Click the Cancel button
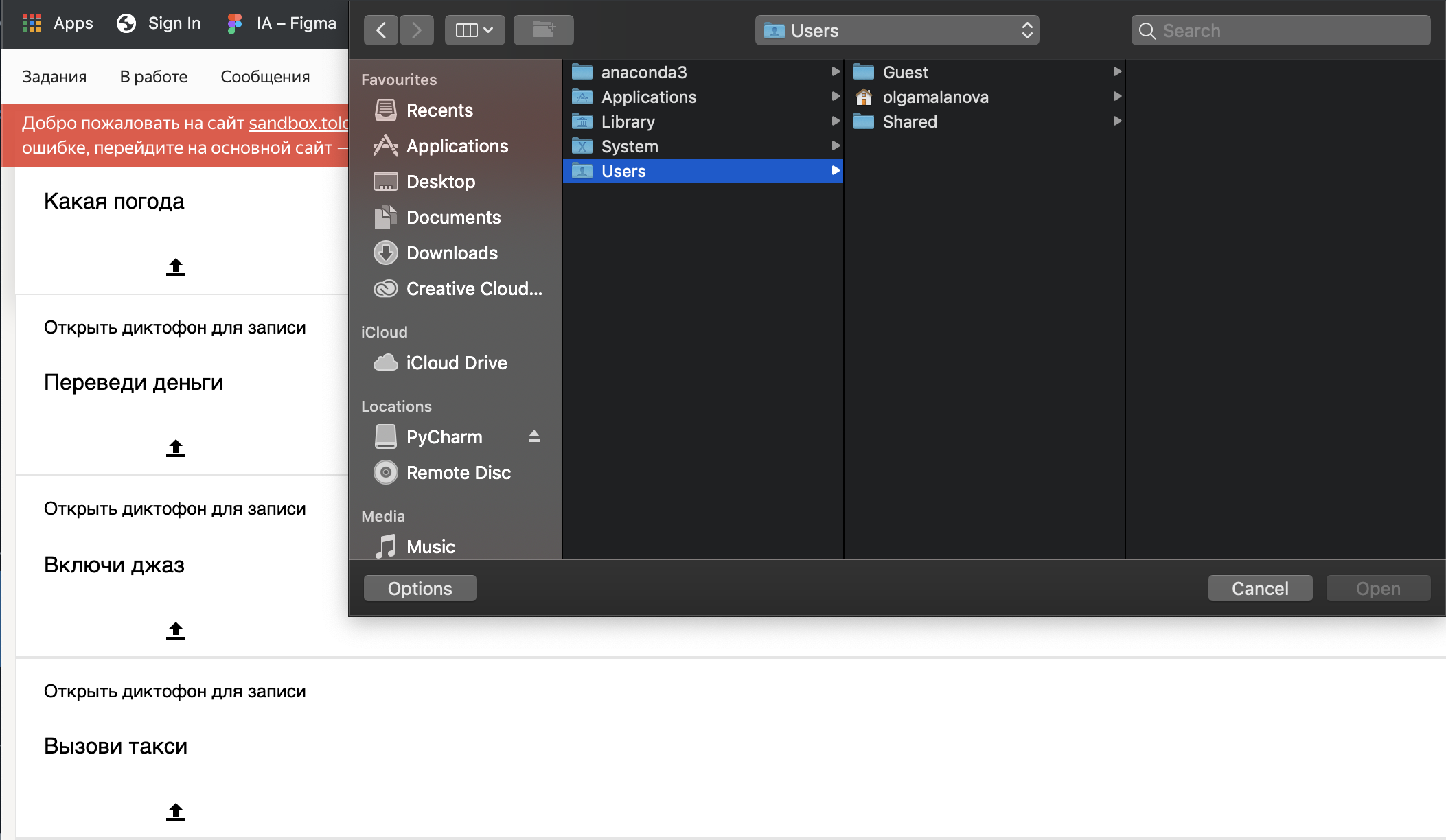This screenshot has width=1446, height=840. tap(1259, 589)
